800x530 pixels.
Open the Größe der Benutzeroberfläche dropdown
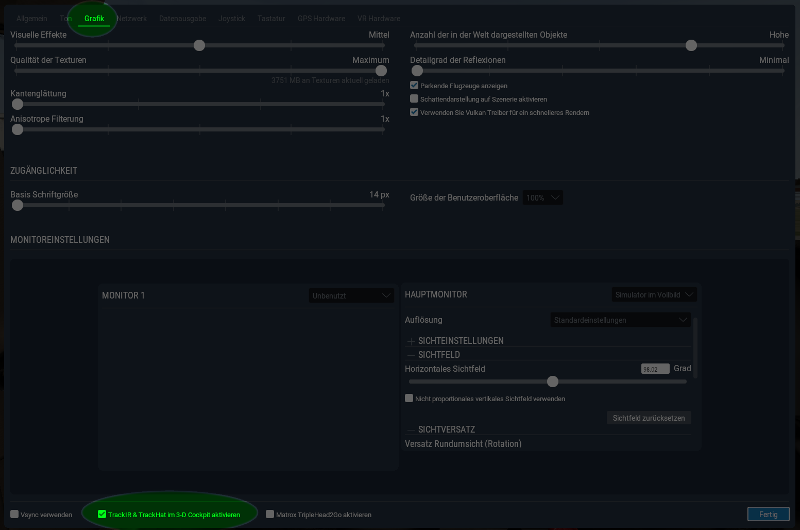tap(543, 198)
